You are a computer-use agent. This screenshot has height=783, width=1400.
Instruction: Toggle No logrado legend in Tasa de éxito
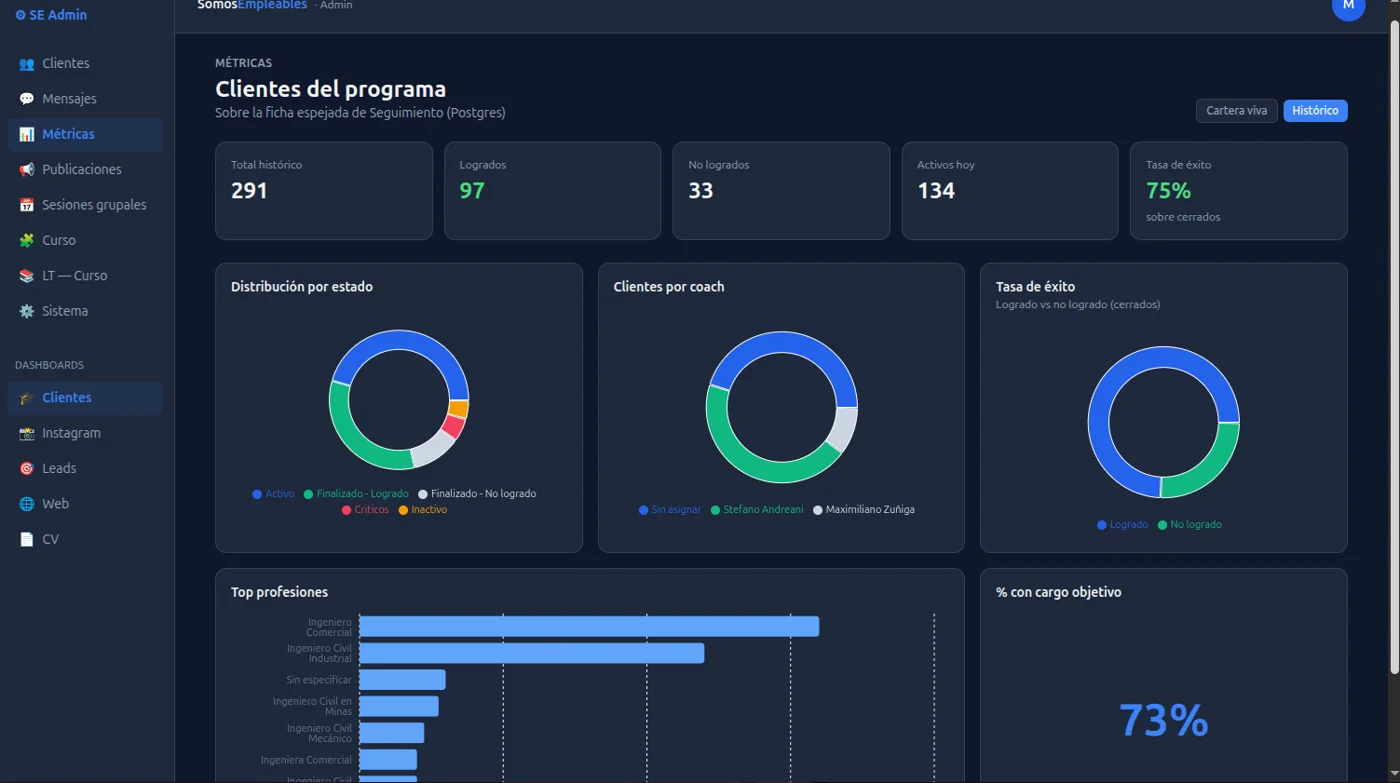(x=1190, y=525)
